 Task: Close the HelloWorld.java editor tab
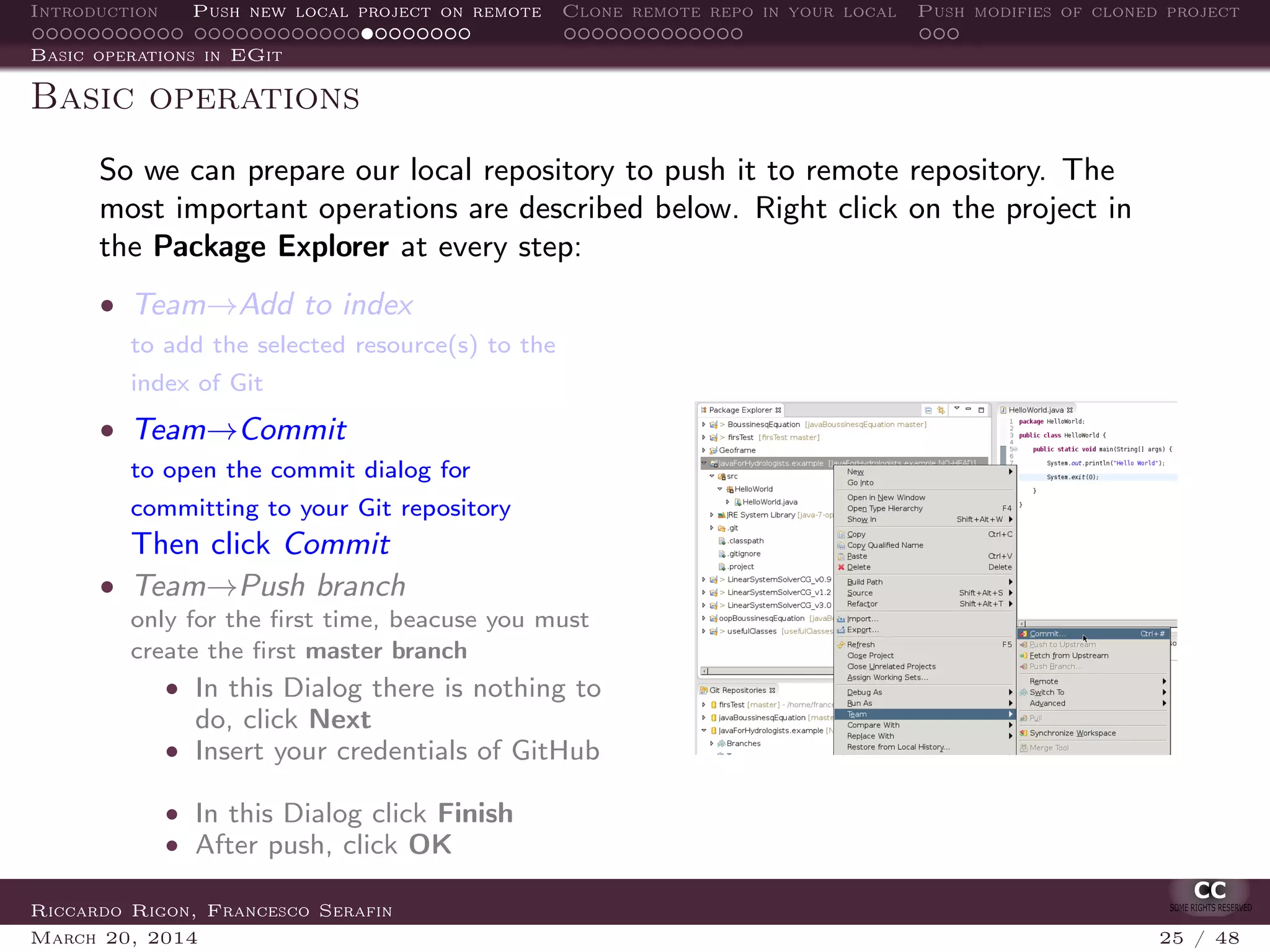click(1070, 410)
